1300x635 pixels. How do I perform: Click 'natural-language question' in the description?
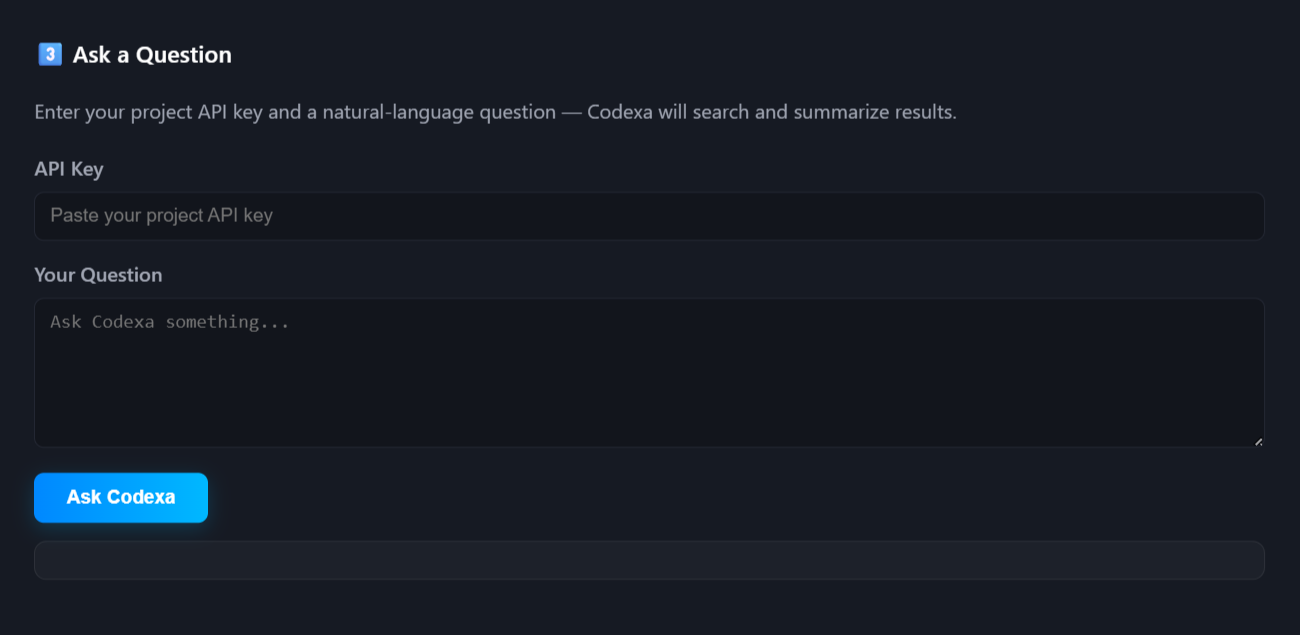pos(432,112)
